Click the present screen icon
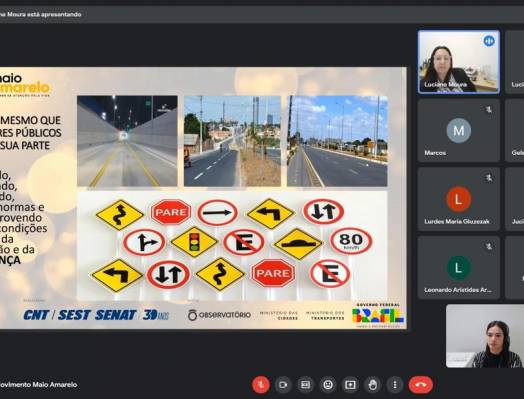Screen dimensions: 524x399 coord(350,385)
